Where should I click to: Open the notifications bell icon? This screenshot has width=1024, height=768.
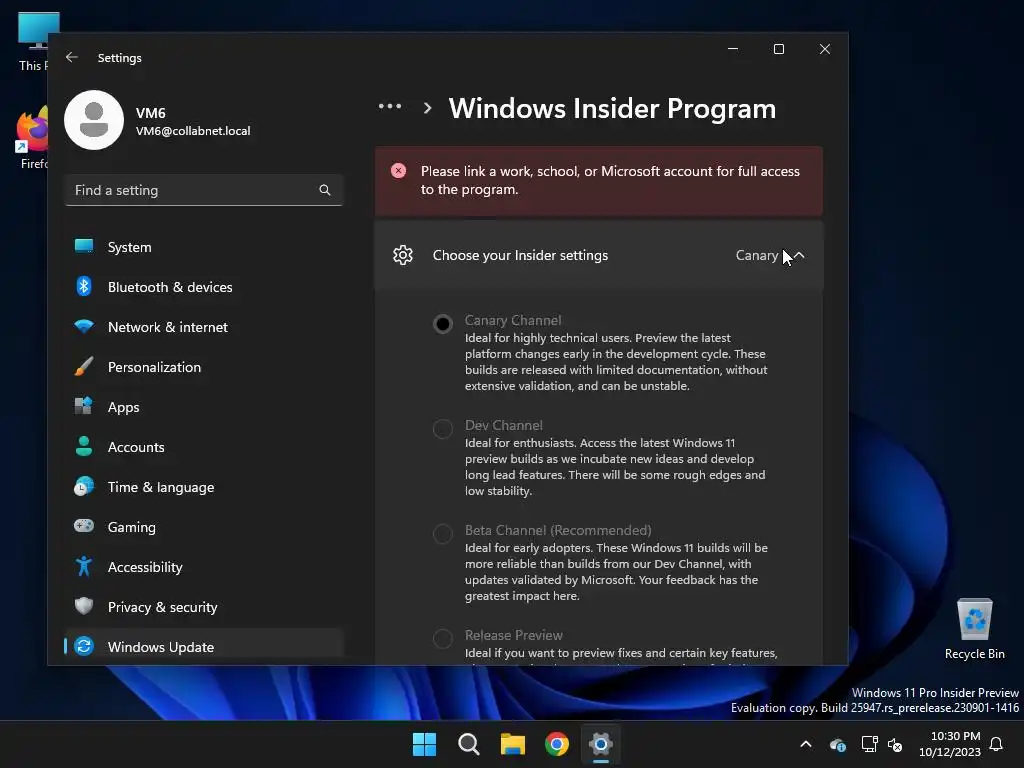click(996, 744)
